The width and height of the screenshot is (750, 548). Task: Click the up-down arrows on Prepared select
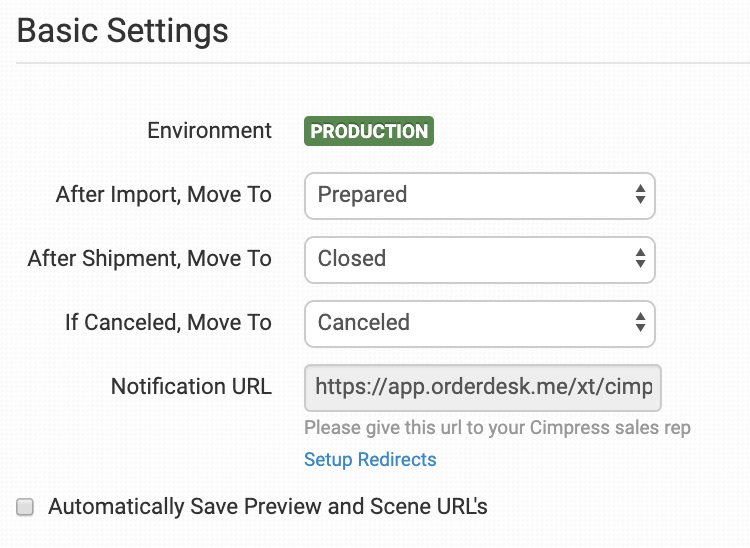[640, 195]
